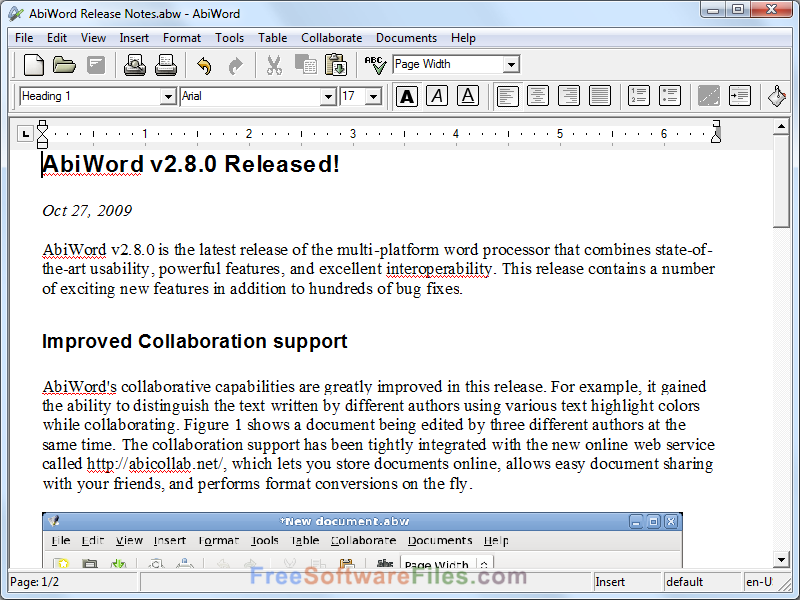Image resolution: width=800 pixels, height=600 pixels.
Task: Maximize the AbiWord window
Action: click(x=738, y=10)
